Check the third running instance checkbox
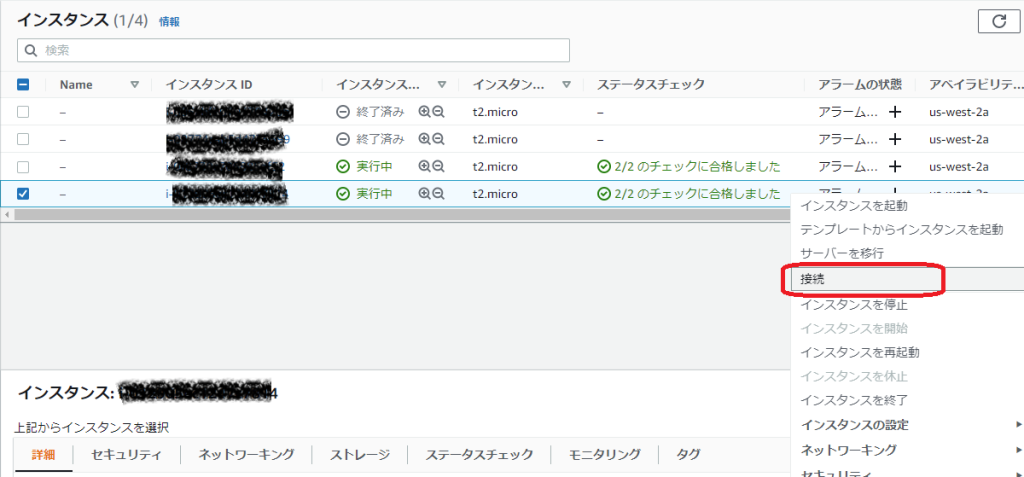This screenshot has width=1024, height=477. coord(23,167)
